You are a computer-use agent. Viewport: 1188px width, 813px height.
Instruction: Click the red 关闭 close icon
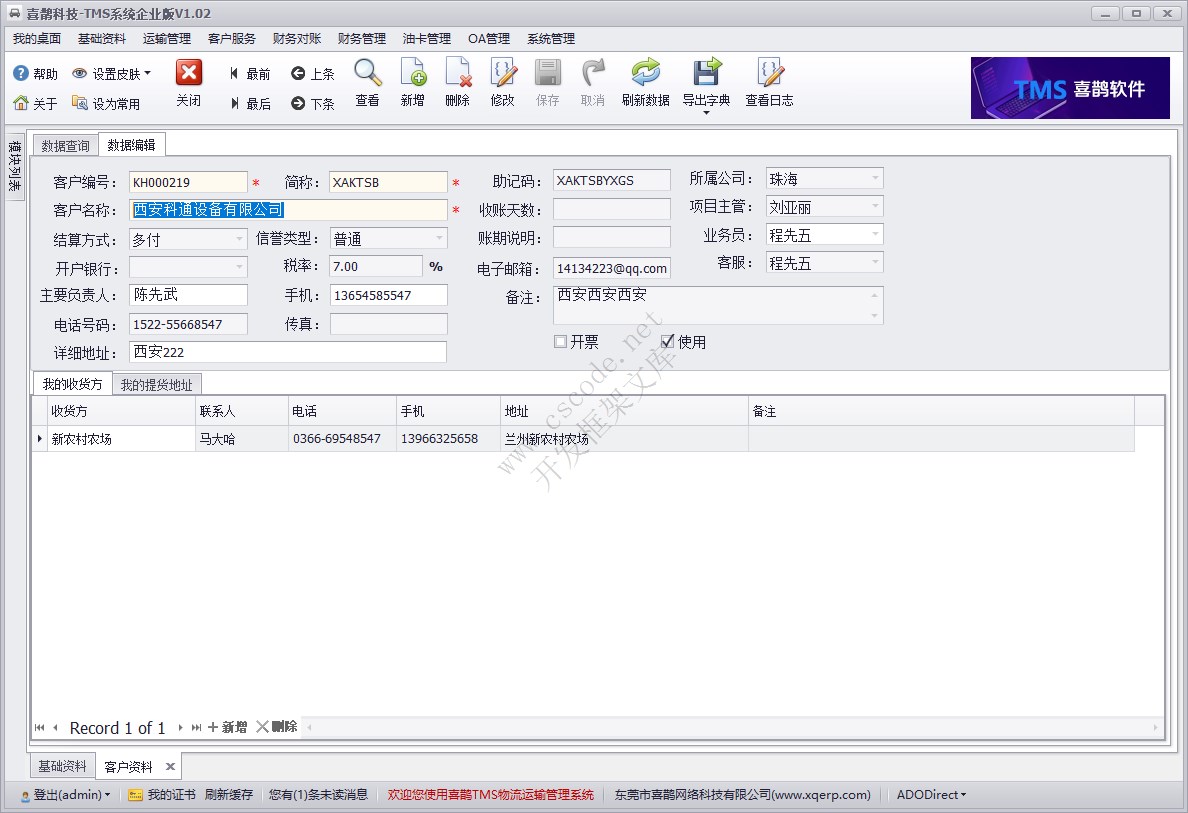(x=189, y=73)
